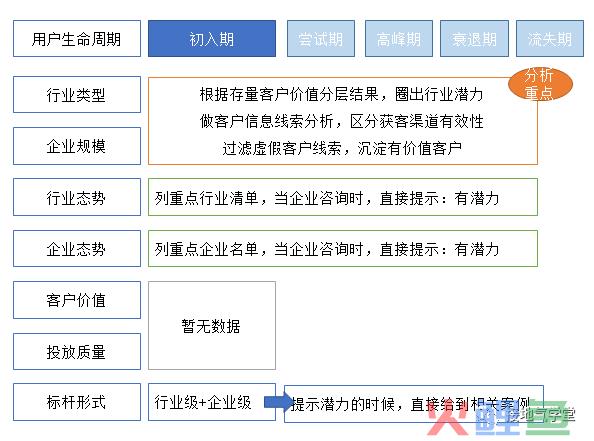Image resolution: width=594 pixels, height=441 pixels.
Task: Switch to the 高峰期 stage
Action: (399, 39)
